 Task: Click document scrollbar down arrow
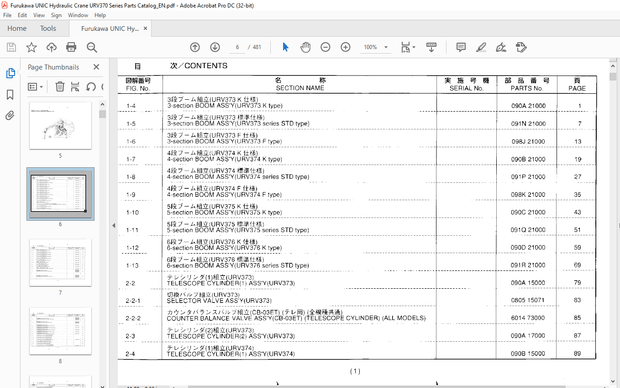click(613, 382)
